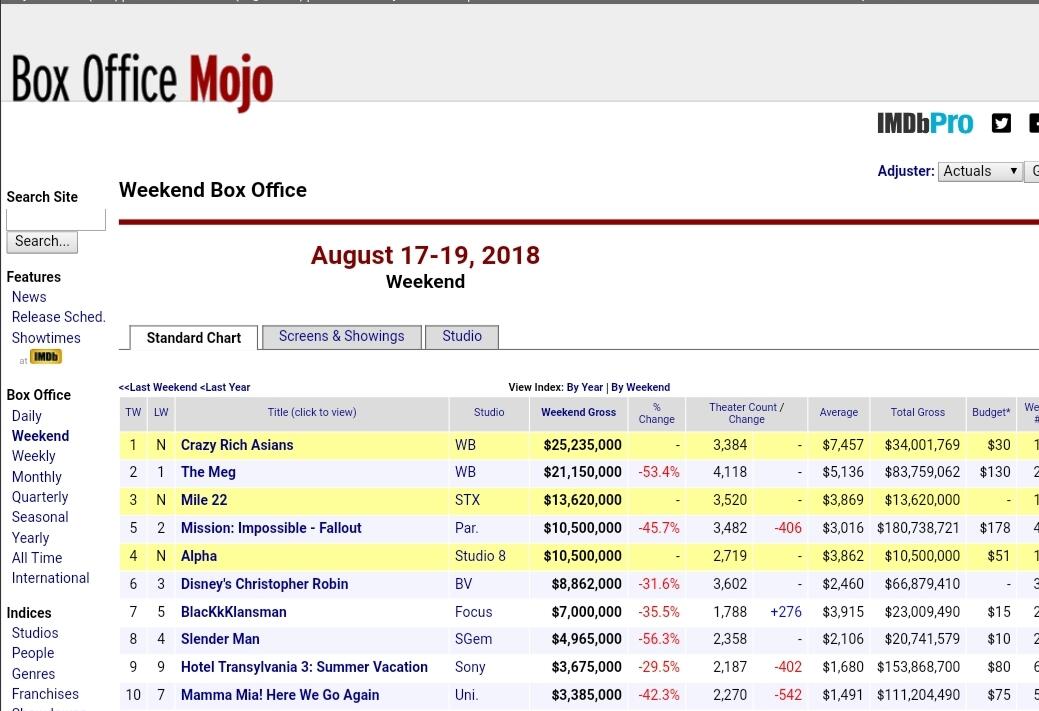Click the Twitter icon
The height and width of the screenshot is (711, 1039).
pos(1001,123)
